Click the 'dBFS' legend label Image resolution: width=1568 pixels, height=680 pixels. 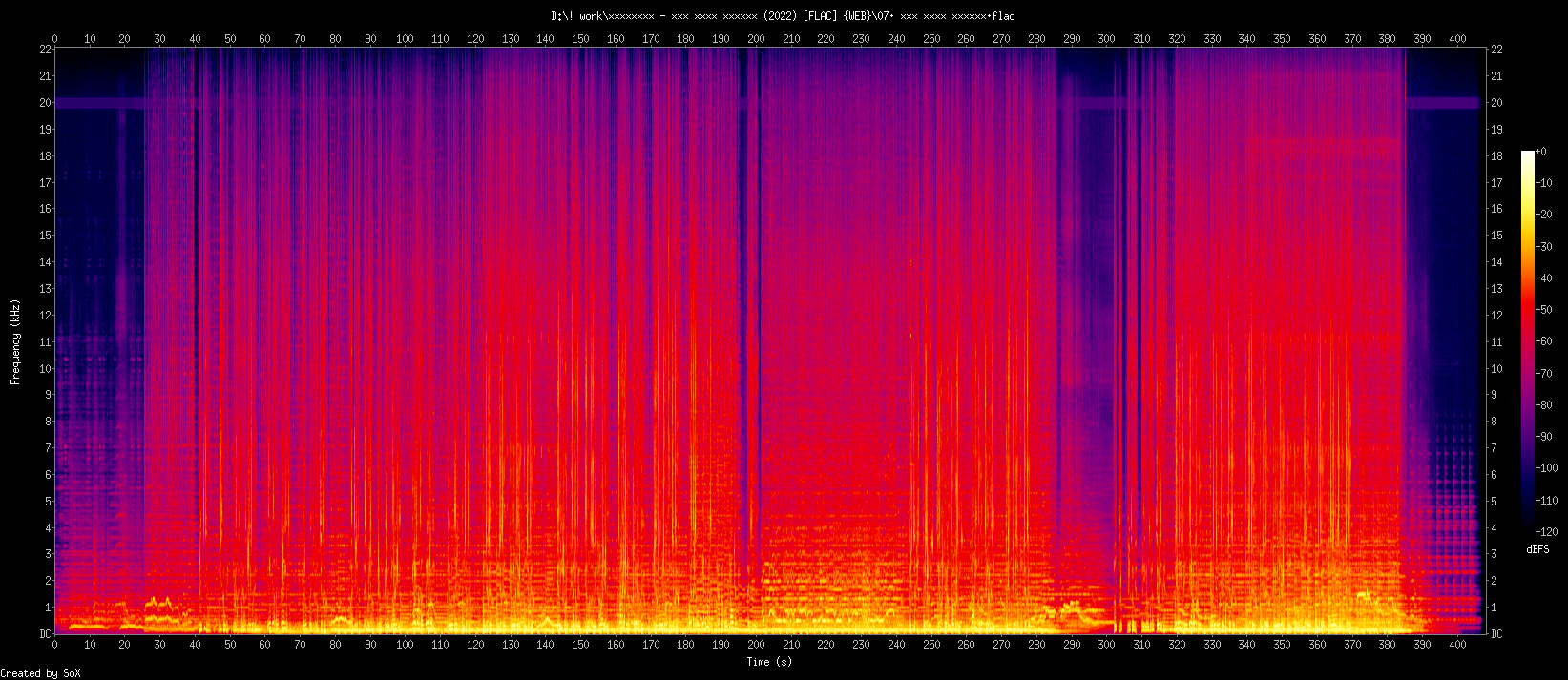click(x=1537, y=549)
